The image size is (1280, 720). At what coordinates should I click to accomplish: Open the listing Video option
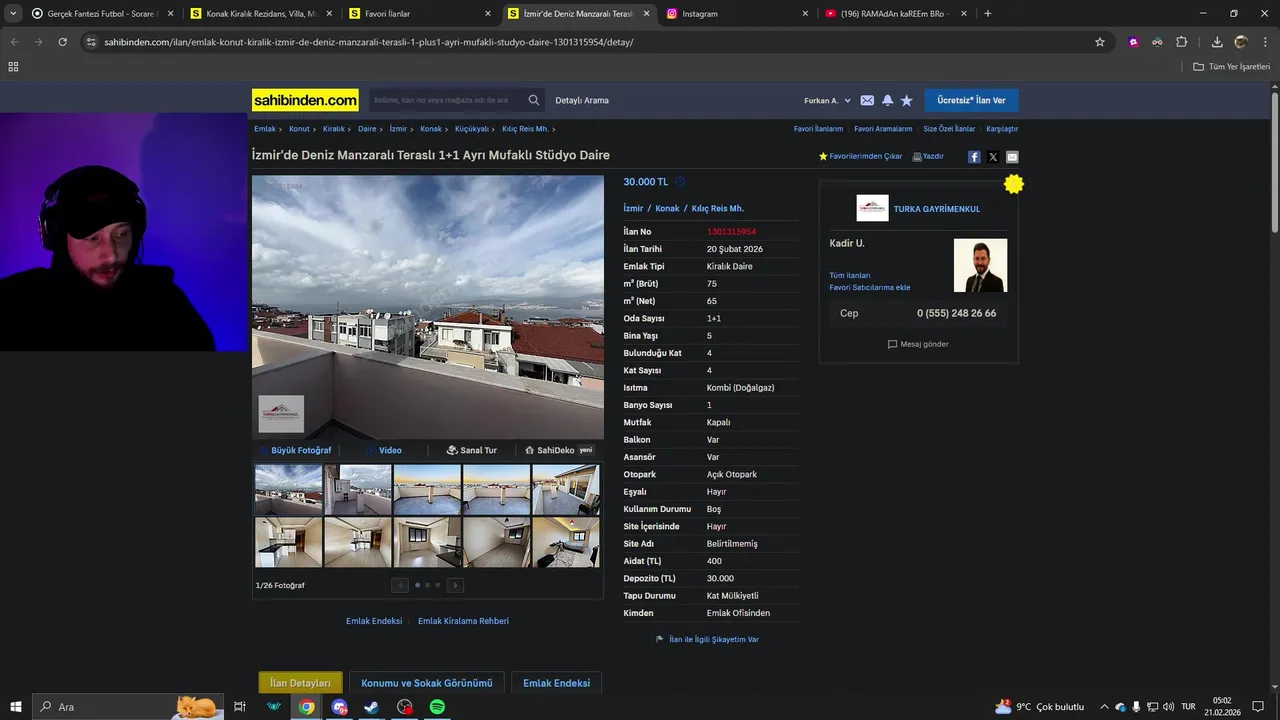coord(385,450)
